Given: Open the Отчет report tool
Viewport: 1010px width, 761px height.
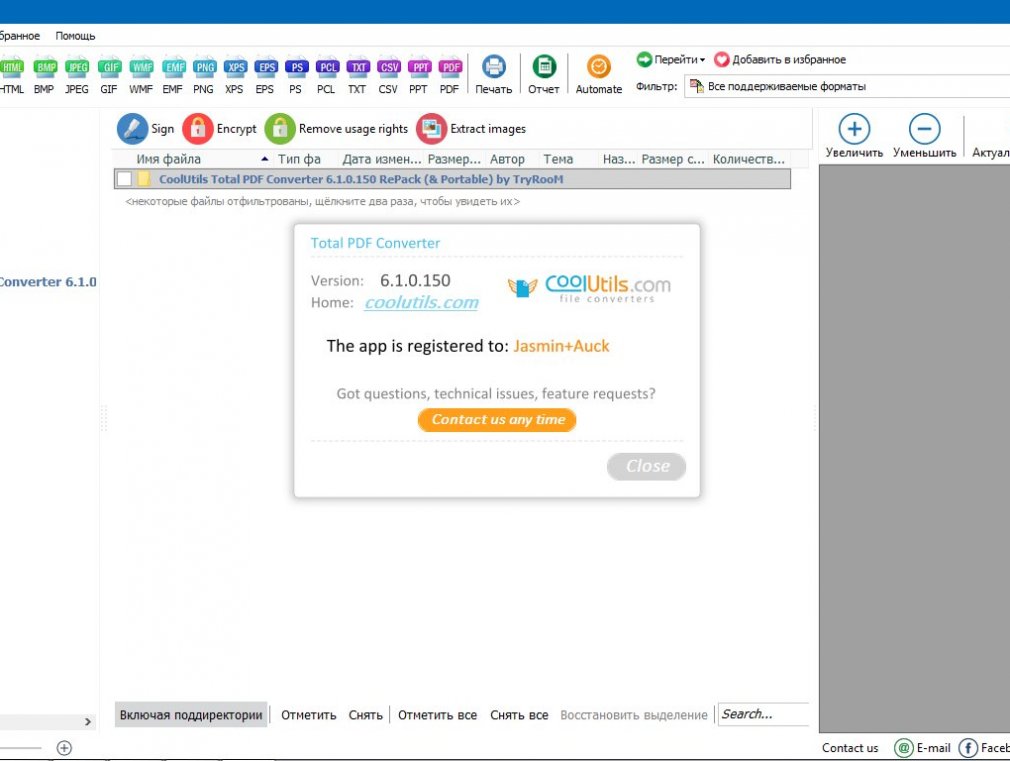Looking at the screenshot, I should tap(544, 74).
